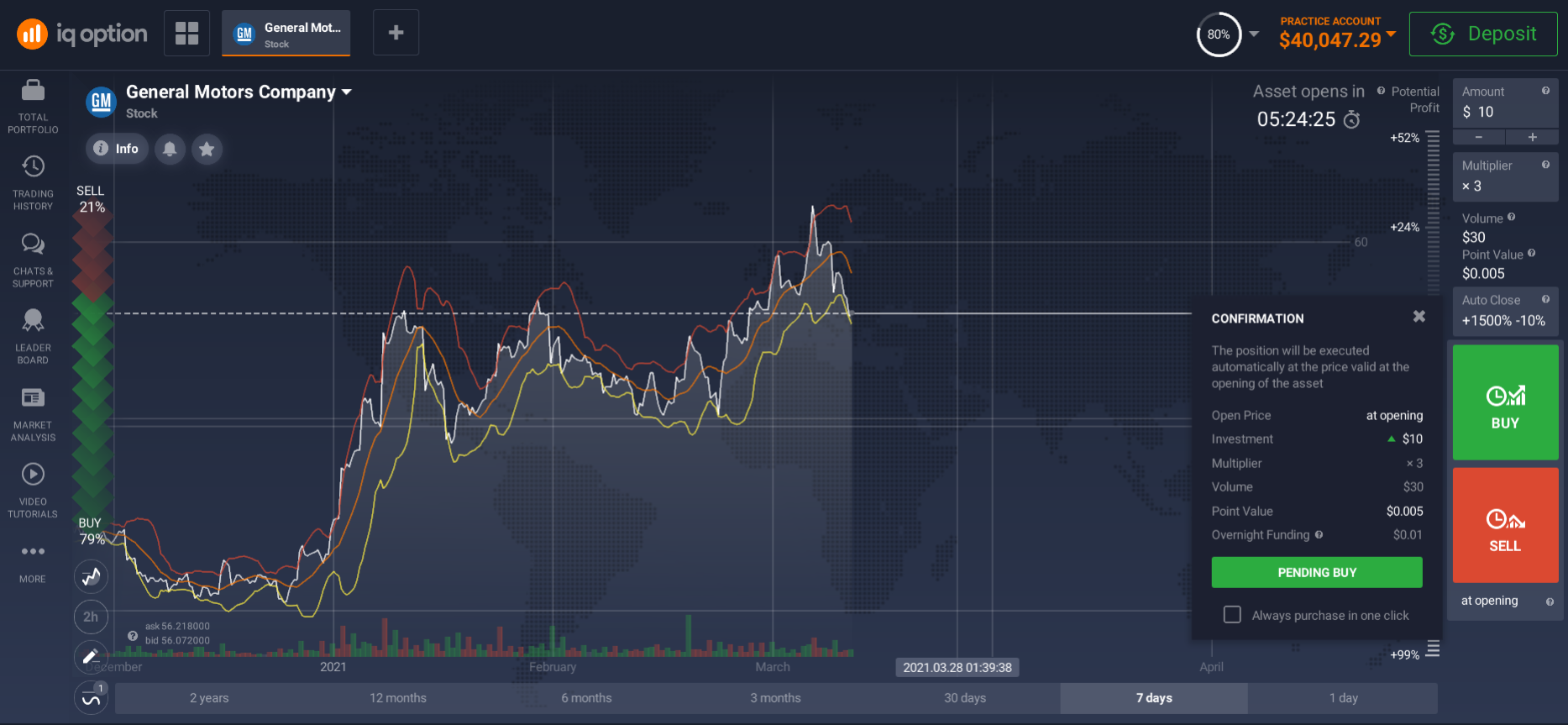1568x725 pixels.
Task: Add a new asset tab with plus
Action: pos(396,33)
